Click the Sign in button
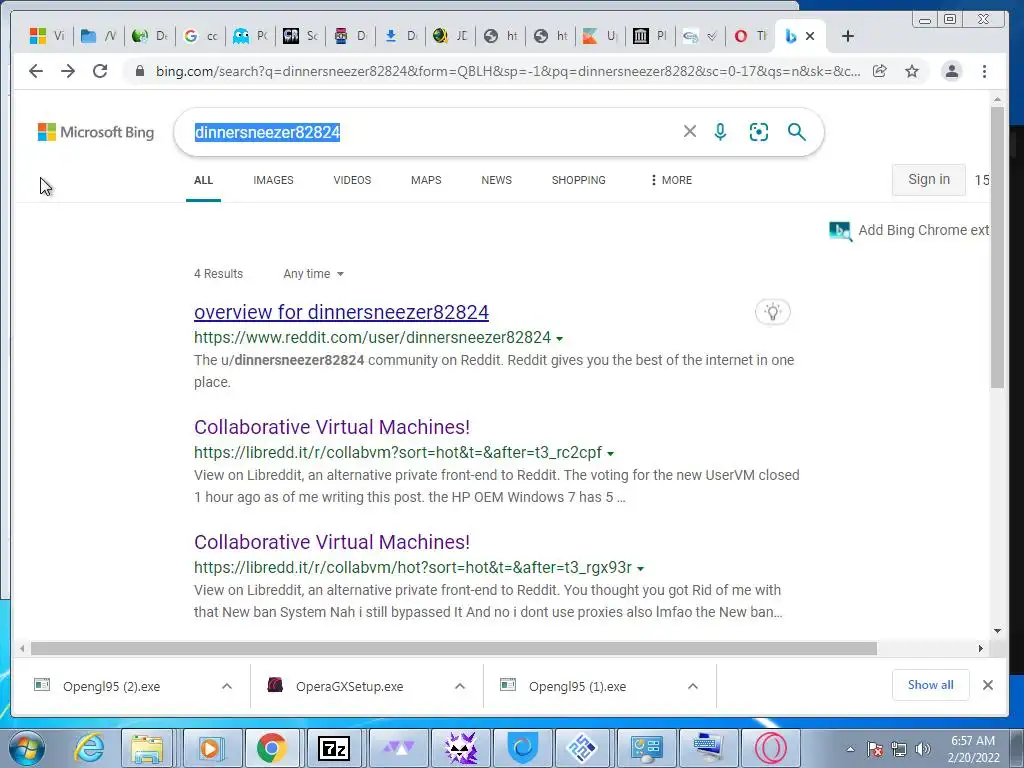 coord(929,180)
